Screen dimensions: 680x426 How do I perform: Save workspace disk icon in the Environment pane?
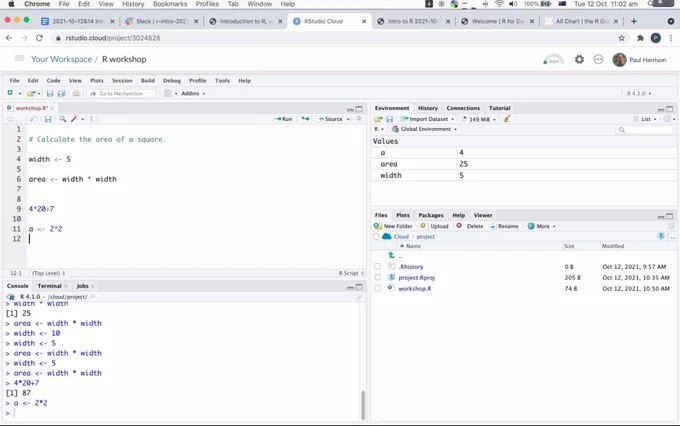point(389,119)
